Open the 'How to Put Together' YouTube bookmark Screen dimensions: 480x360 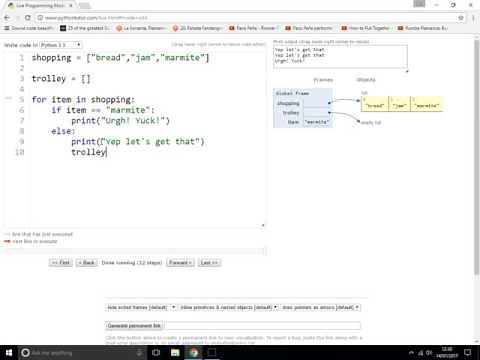pos(366,28)
